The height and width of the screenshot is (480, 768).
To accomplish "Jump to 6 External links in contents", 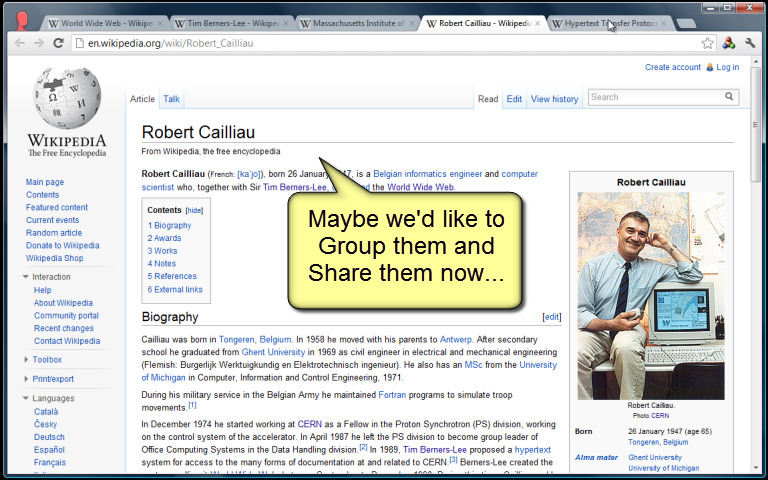I will pos(175,289).
